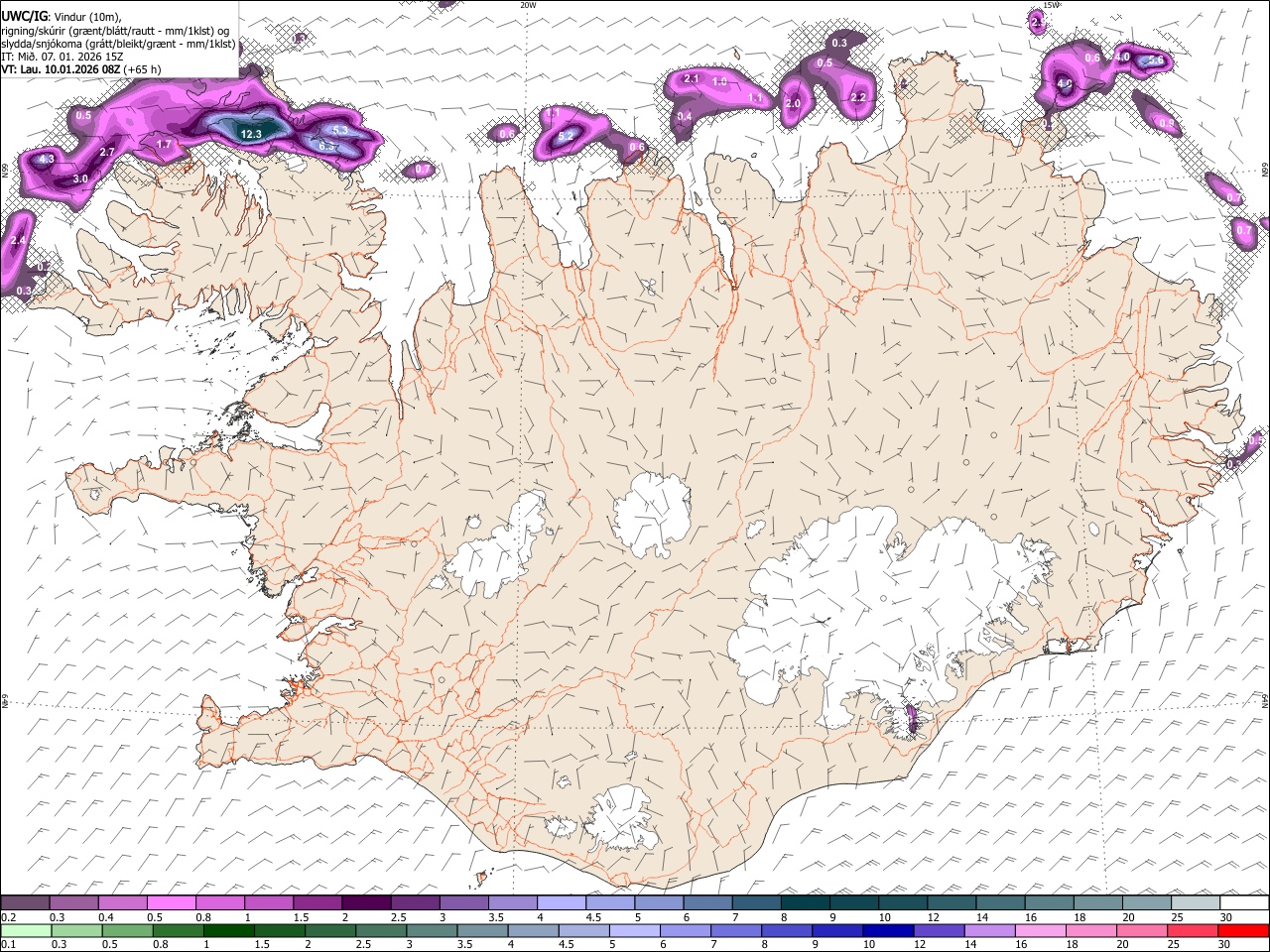Click the purple snow patch on the southeast glacier
Image resolution: width=1270 pixels, height=952 pixels.
913,717
